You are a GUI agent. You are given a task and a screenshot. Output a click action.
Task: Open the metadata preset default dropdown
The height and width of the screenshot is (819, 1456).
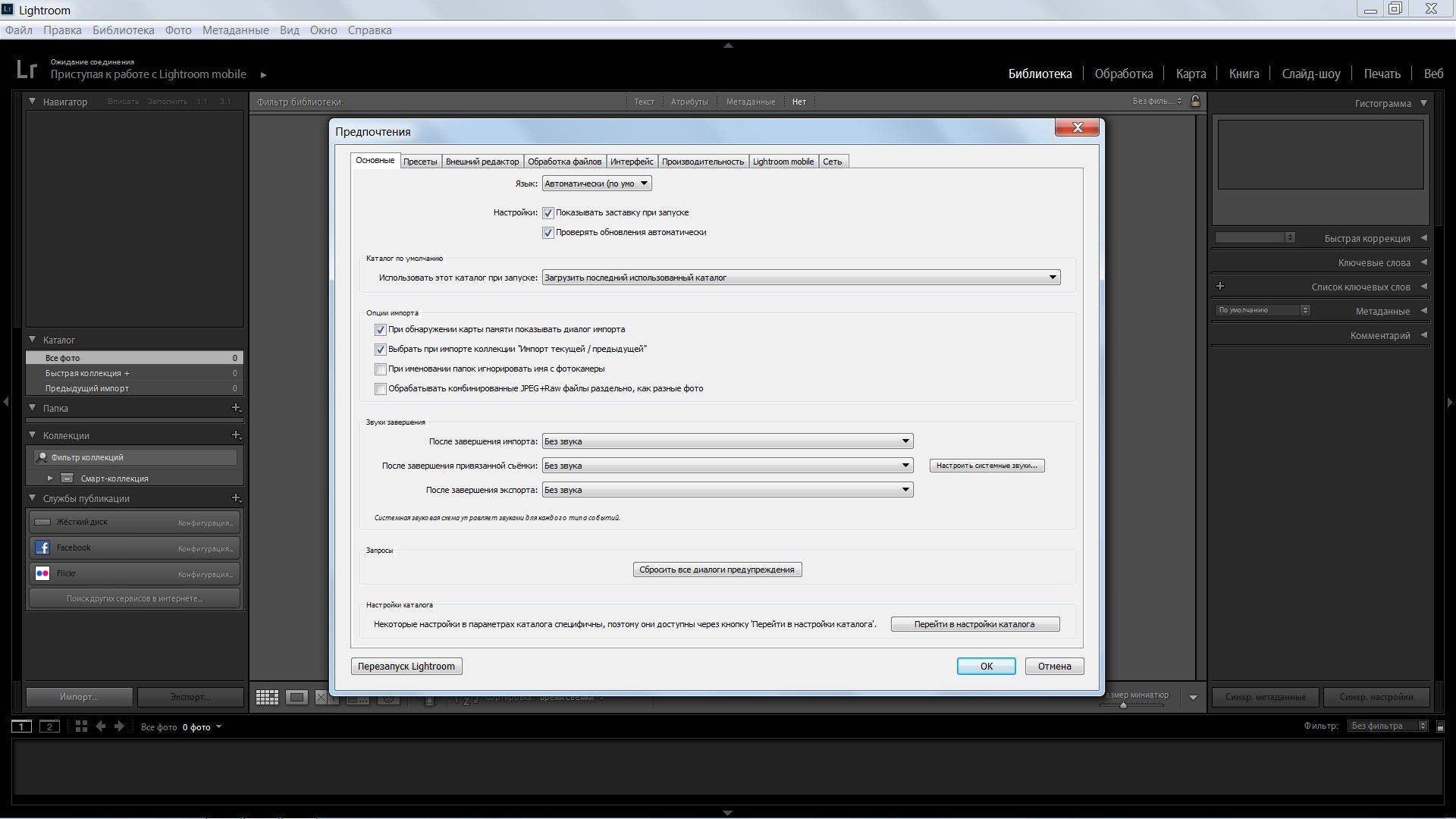(1263, 310)
